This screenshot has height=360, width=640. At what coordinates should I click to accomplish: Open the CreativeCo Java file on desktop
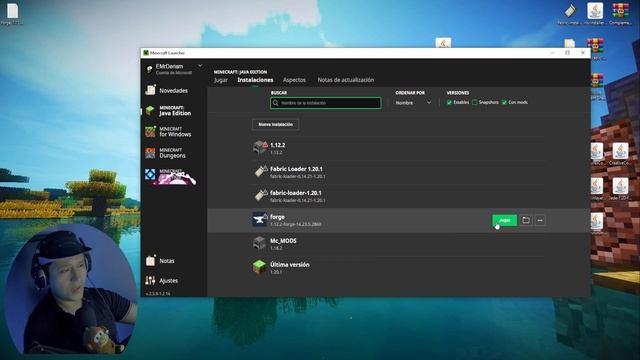point(620,154)
